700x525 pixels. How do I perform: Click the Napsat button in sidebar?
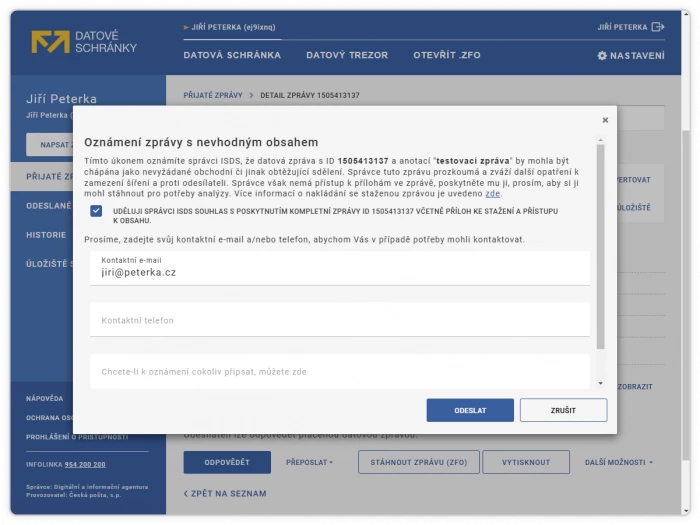[50, 145]
